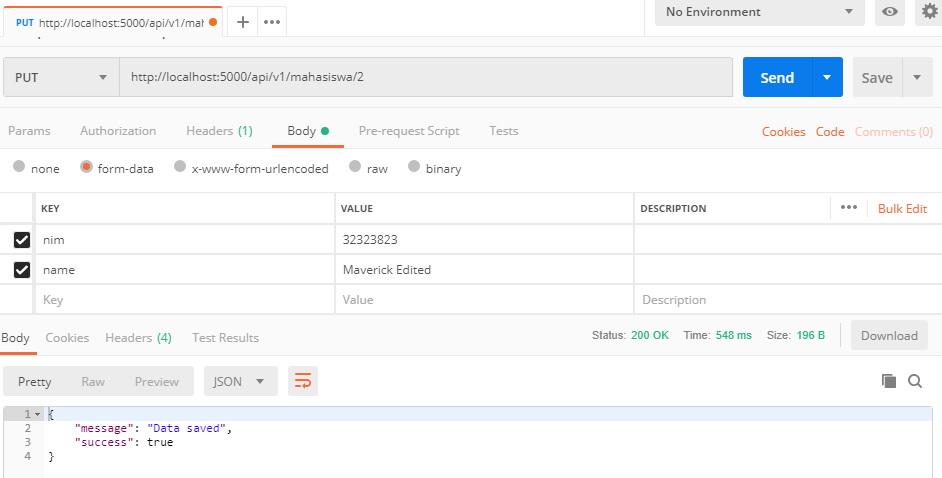Screen dimensions: 942x478
Task: Click the 200 OK status text
Action: pyautogui.click(x=649, y=335)
